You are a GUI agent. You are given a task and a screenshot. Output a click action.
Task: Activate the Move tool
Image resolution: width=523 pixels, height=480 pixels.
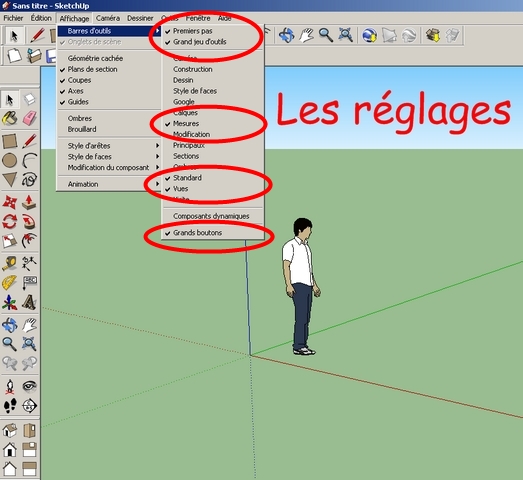click(10, 202)
